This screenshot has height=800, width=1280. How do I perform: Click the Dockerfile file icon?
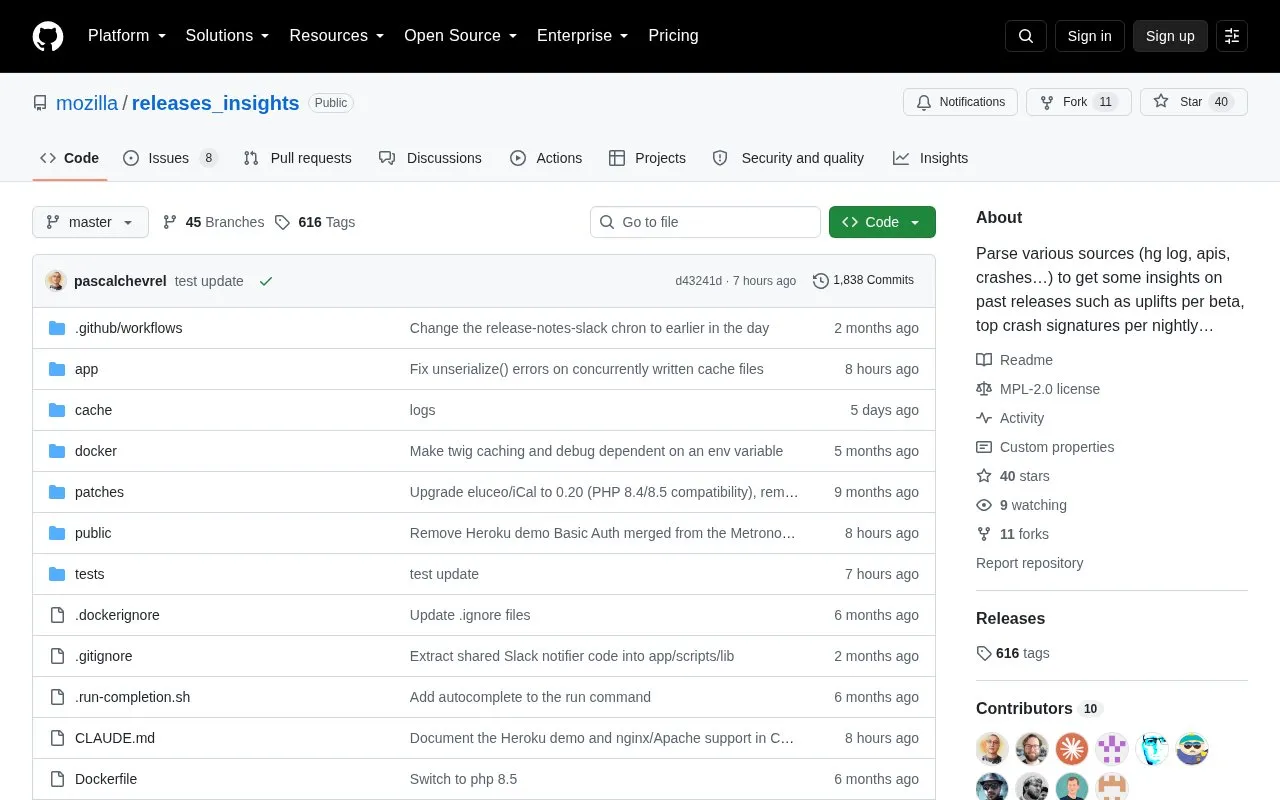(57, 779)
